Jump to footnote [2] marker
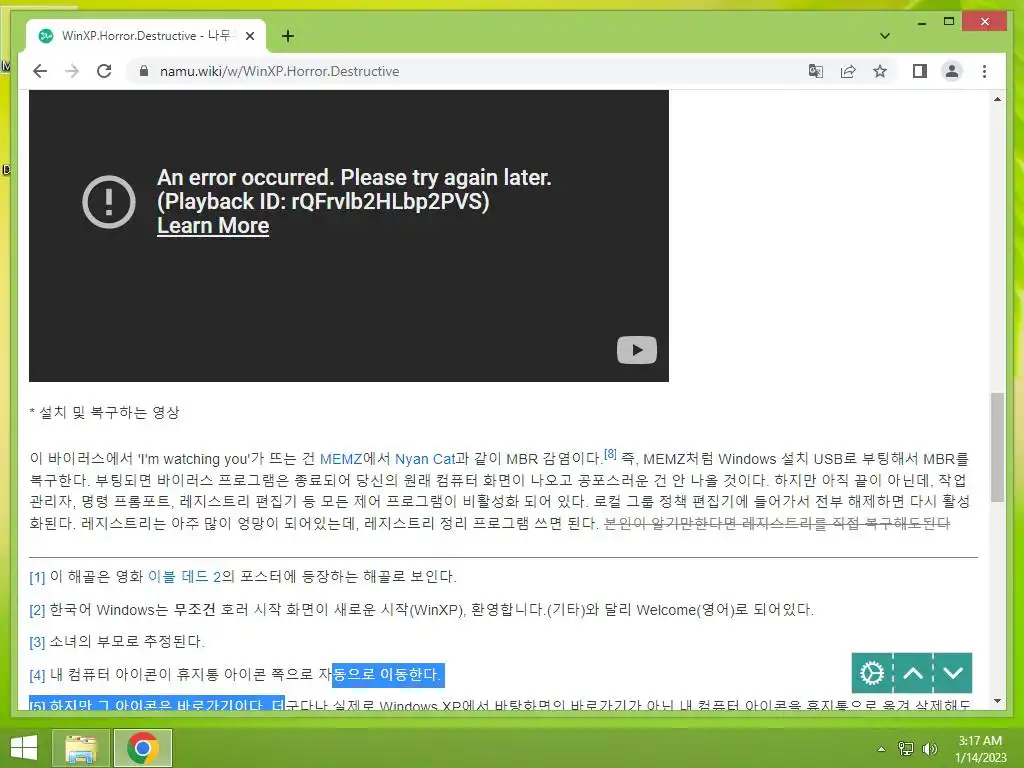The image size is (1024, 768). point(37,610)
